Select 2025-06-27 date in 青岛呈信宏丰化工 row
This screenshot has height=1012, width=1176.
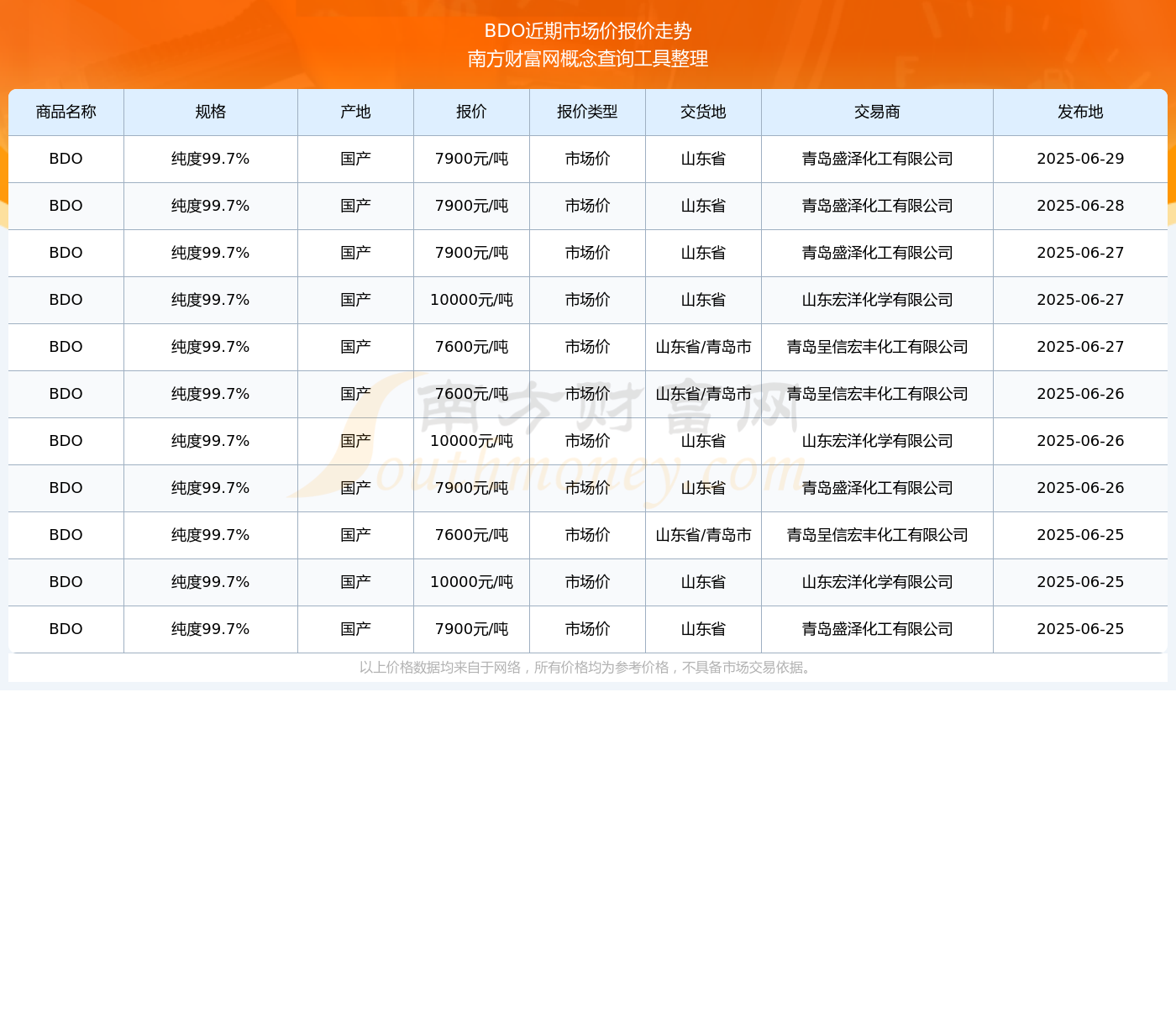[x=1081, y=347]
